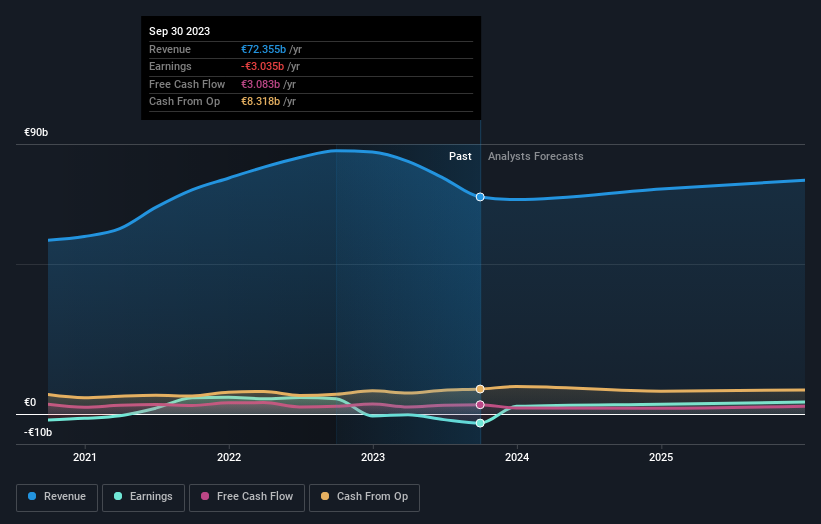This screenshot has width=821, height=524.
Task: Click the 2023 x-axis label
Action: [373, 457]
